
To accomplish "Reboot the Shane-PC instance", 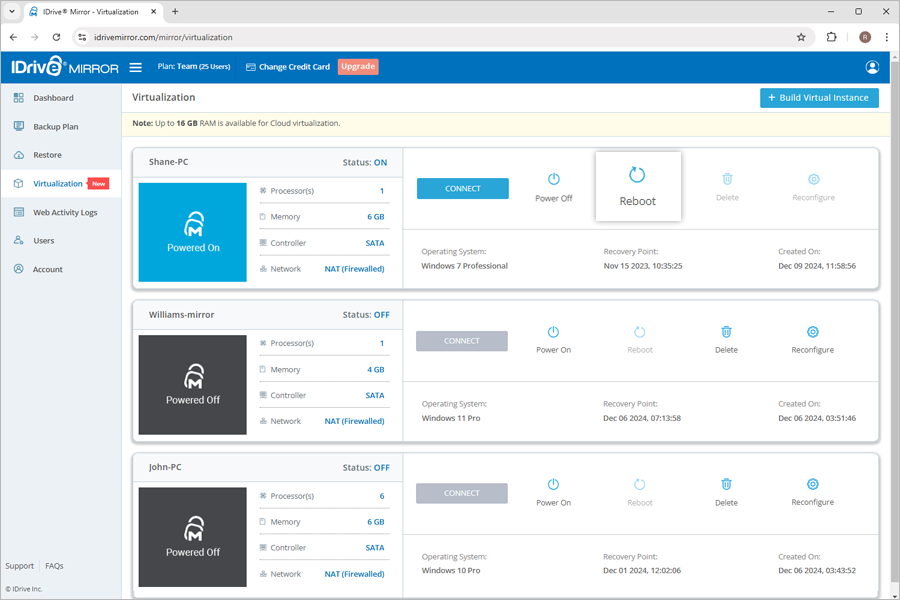I will pyautogui.click(x=638, y=187).
